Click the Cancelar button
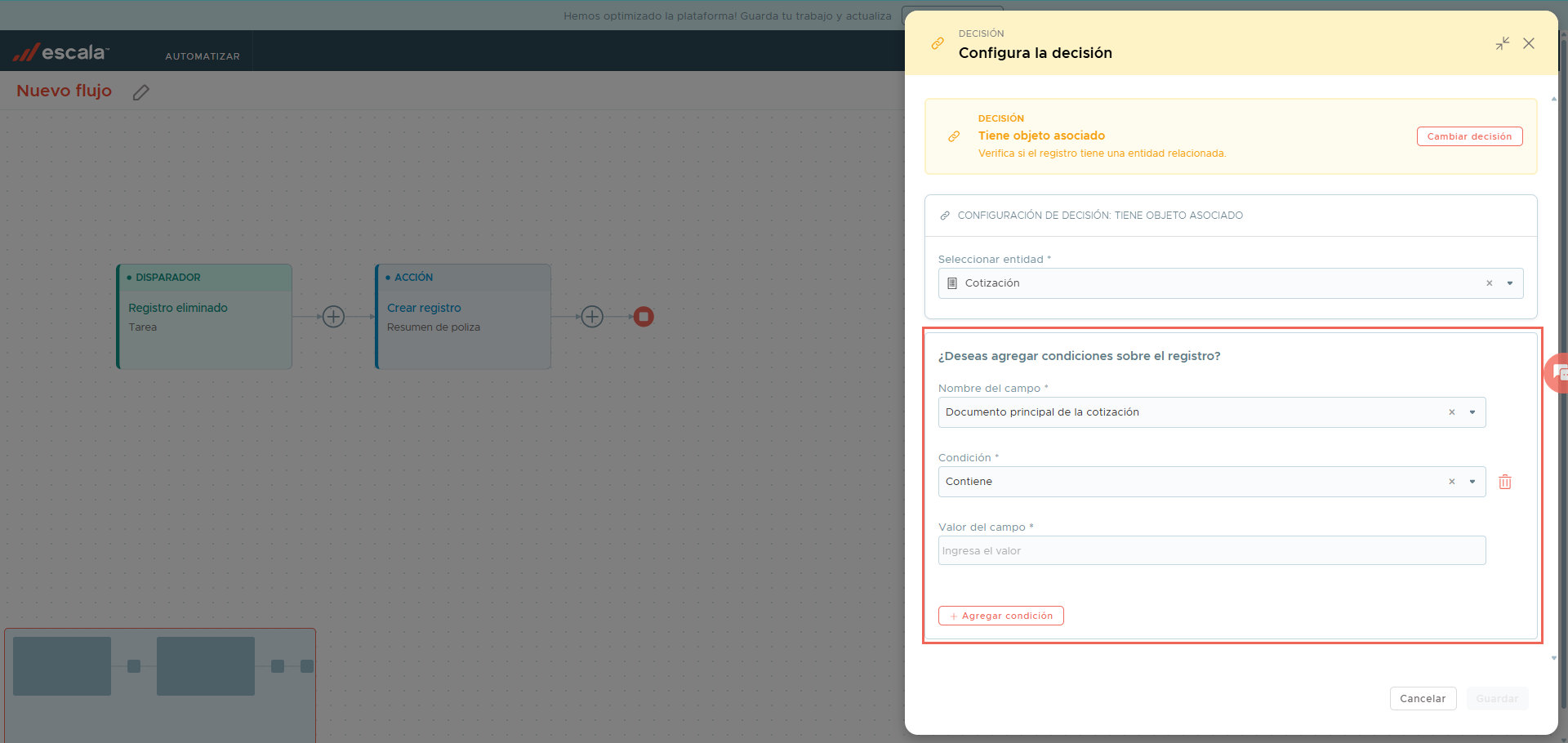The image size is (1568, 743). (x=1423, y=699)
